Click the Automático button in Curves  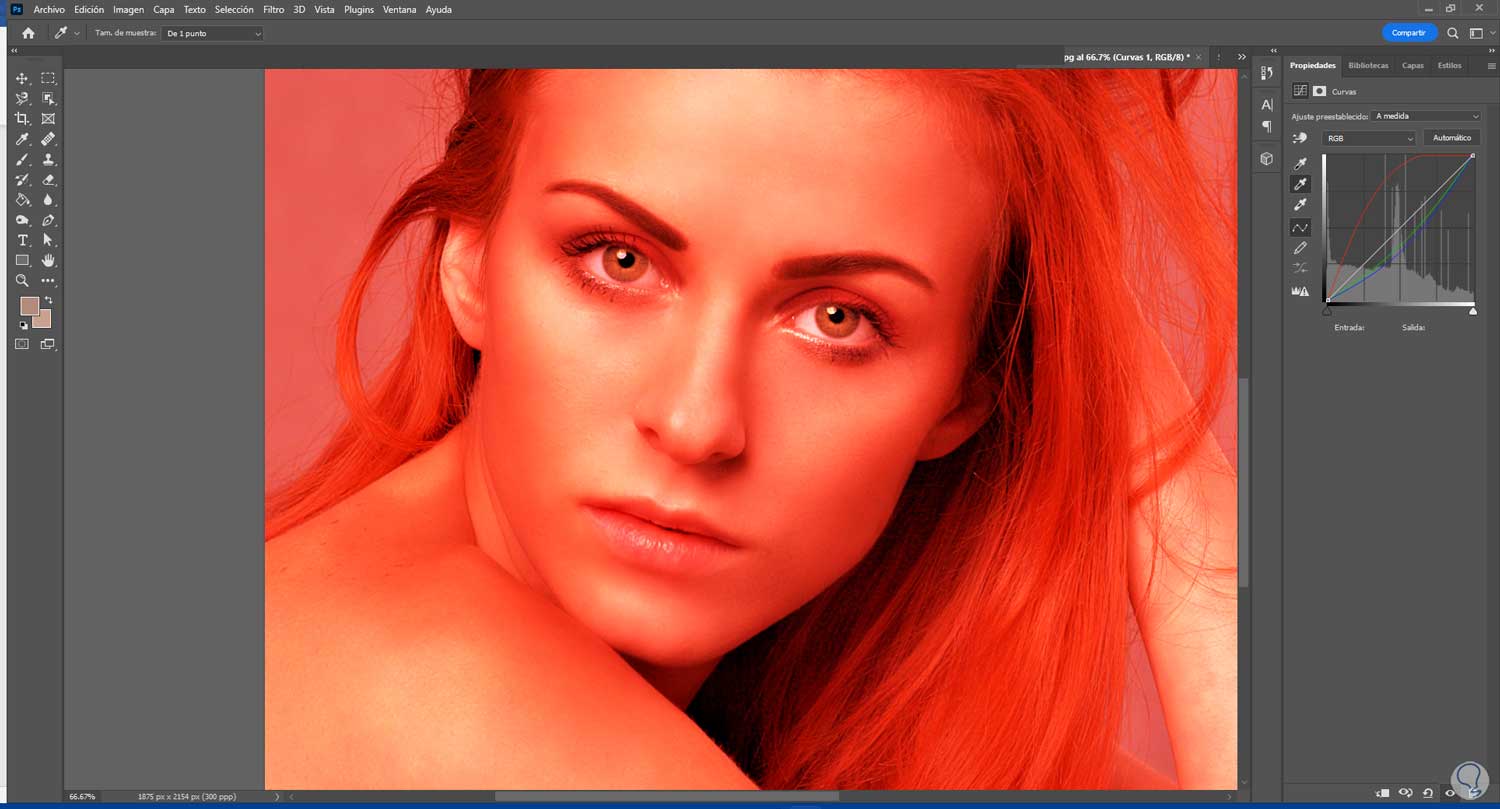tap(1452, 138)
